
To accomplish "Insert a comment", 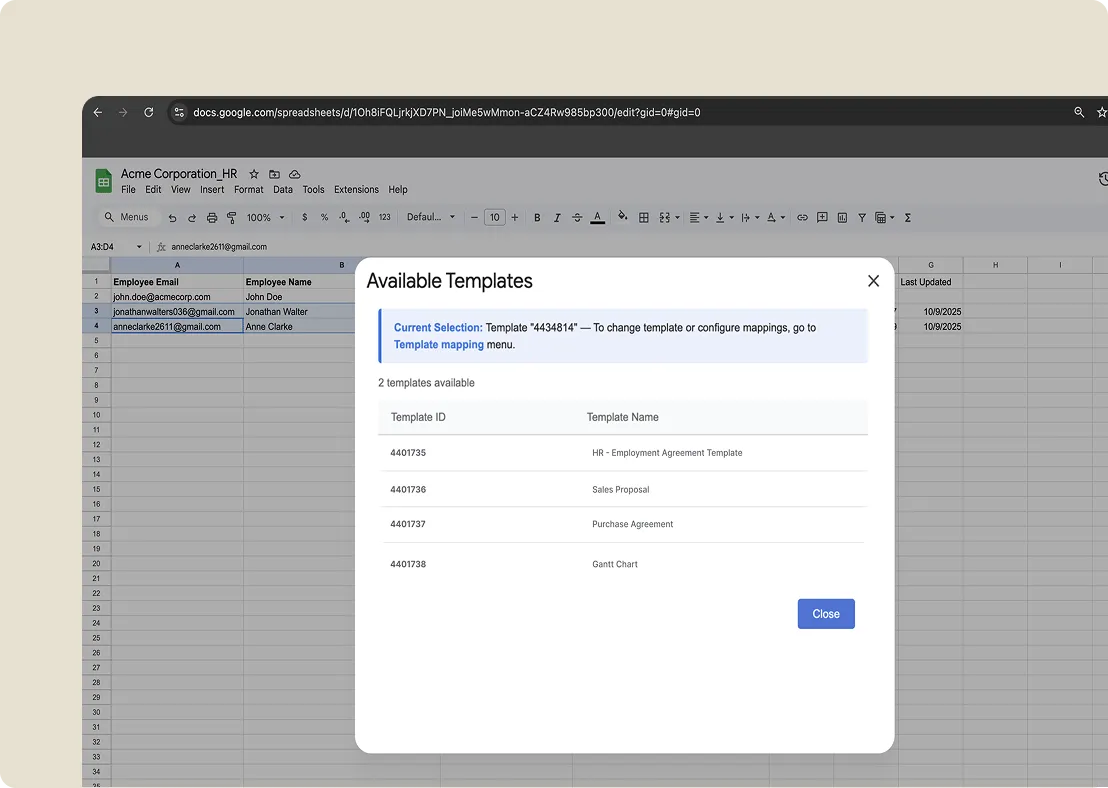I will click(822, 218).
